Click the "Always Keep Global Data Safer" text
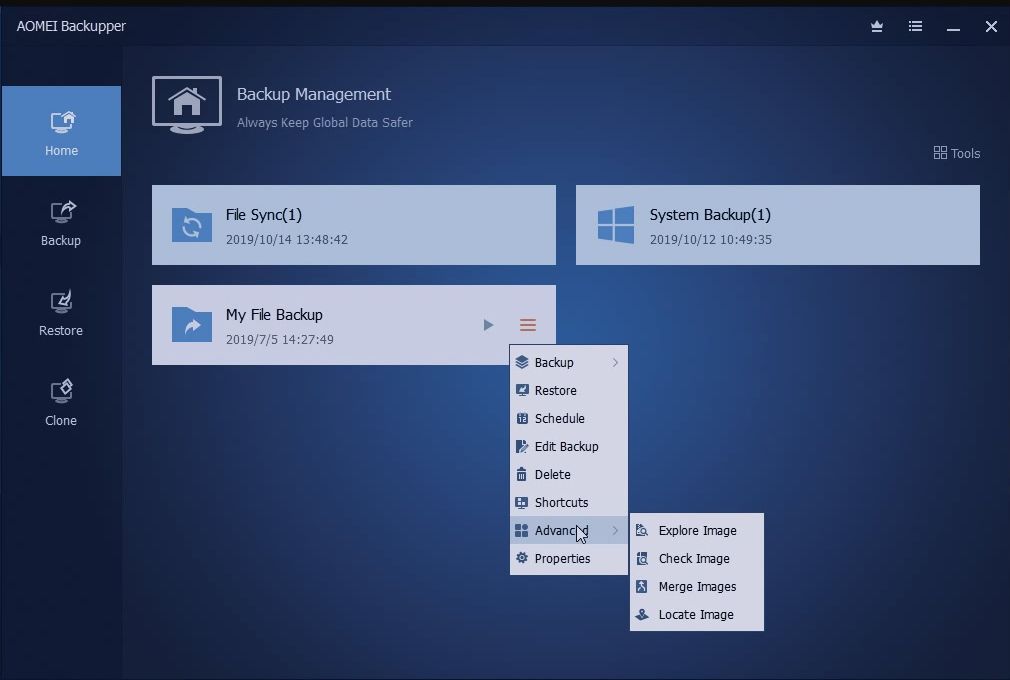The image size is (1010, 680). [325, 122]
